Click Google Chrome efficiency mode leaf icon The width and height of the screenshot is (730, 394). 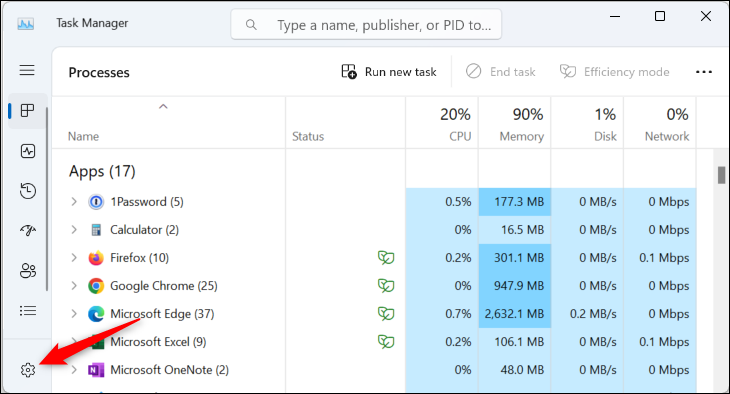tap(386, 285)
